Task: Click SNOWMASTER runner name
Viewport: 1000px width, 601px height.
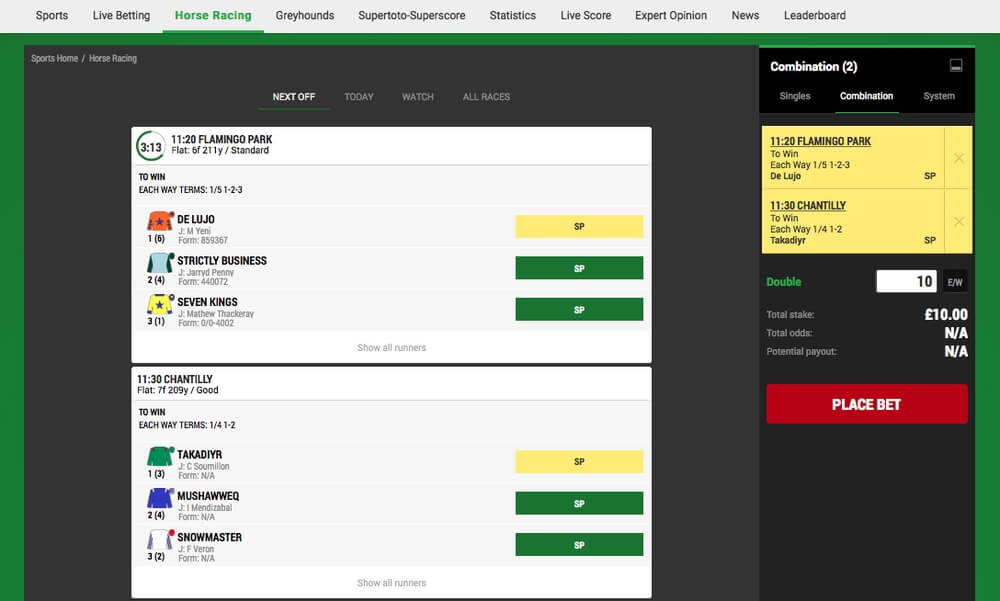Action: click(x=209, y=538)
